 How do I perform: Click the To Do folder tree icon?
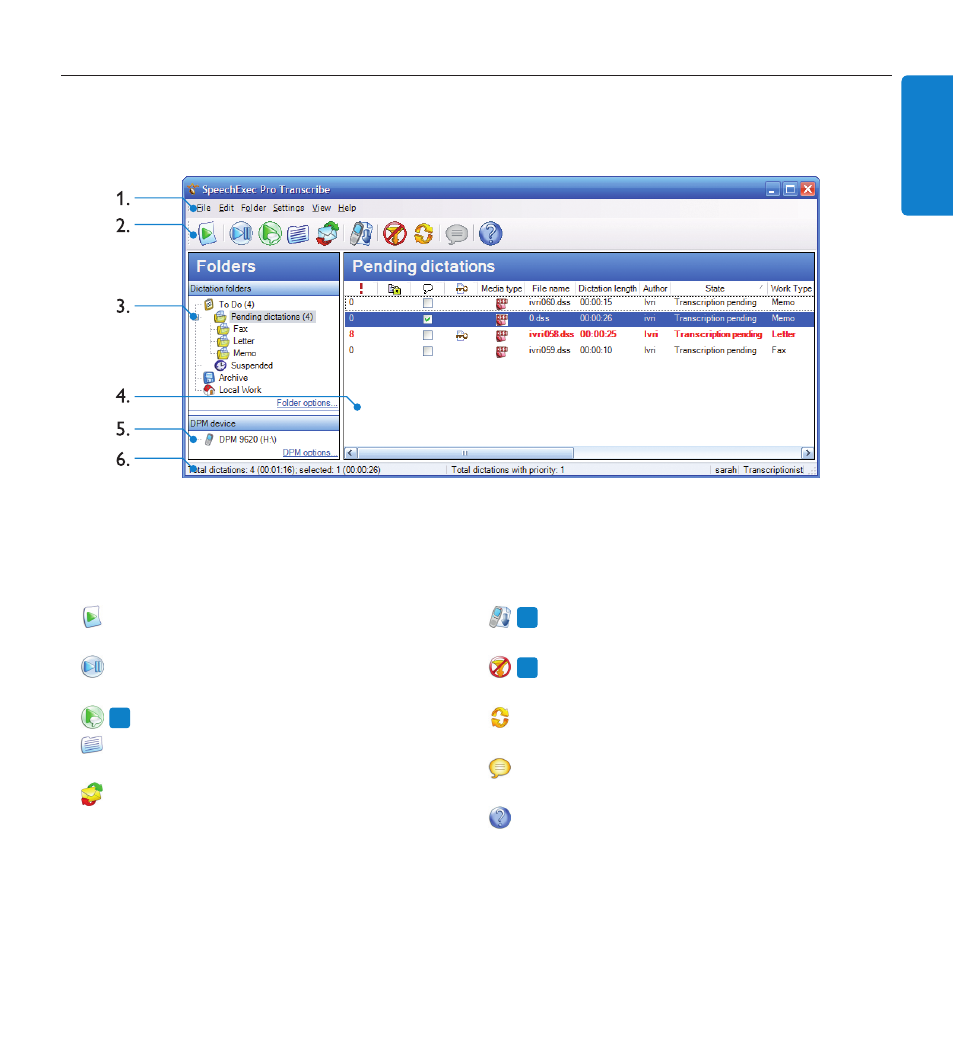pos(209,305)
